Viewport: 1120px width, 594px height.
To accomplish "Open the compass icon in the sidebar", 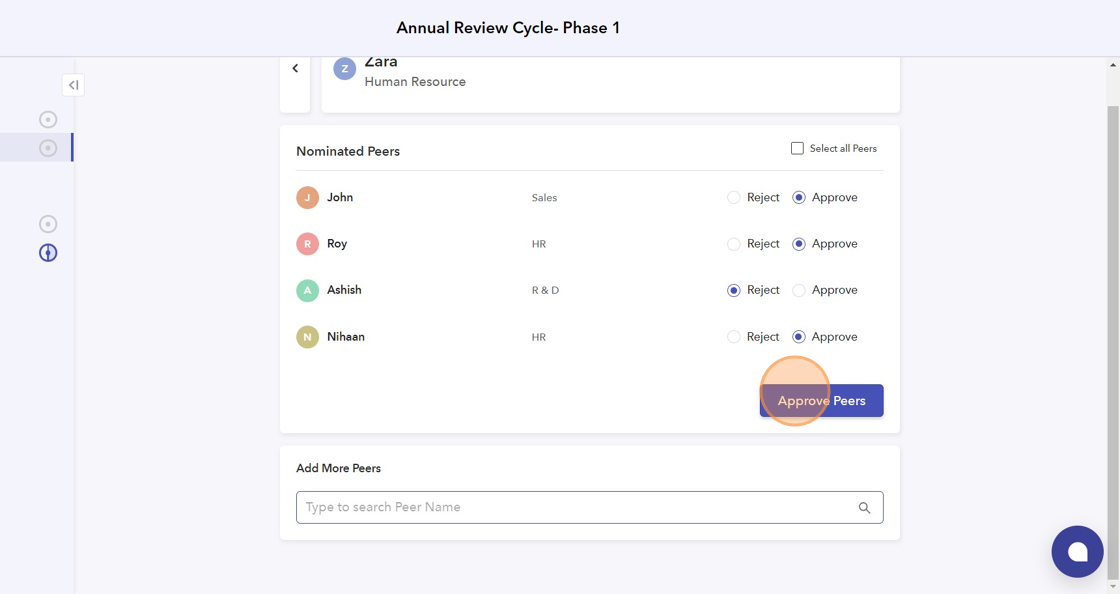I will pyautogui.click(x=48, y=253).
